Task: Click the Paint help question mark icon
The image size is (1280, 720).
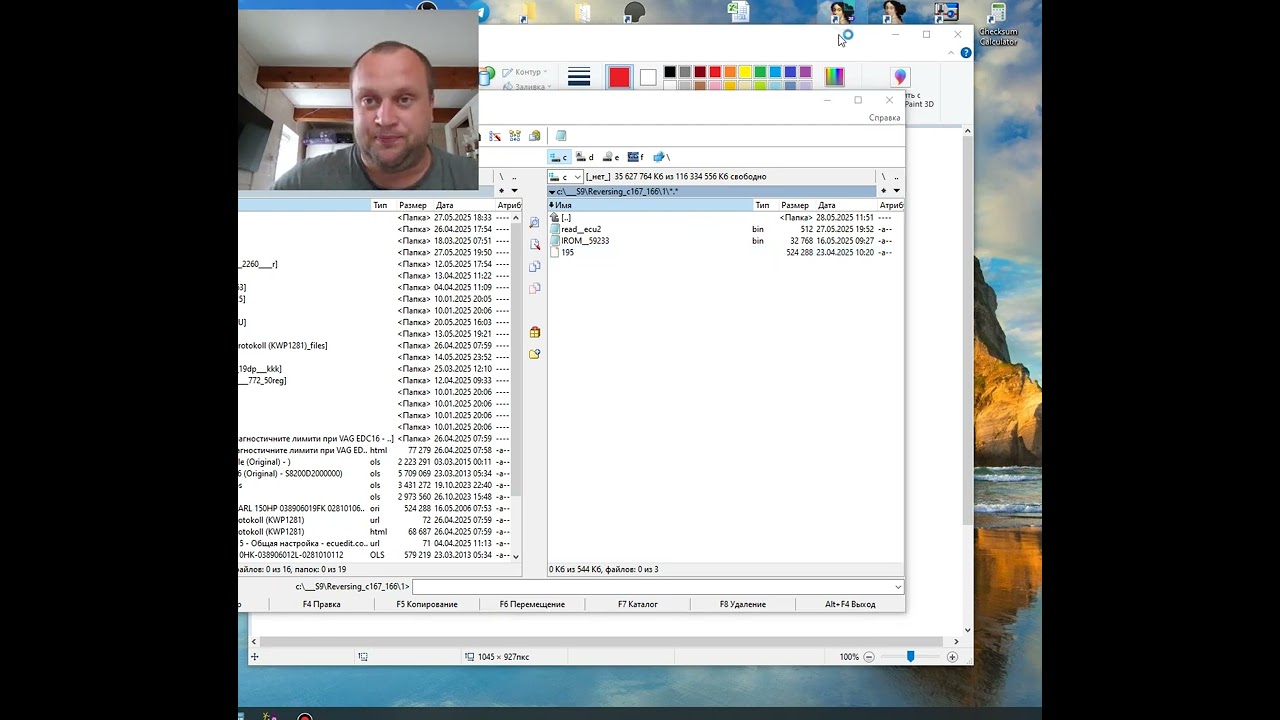Action: pyautogui.click(x=966, y=53)
